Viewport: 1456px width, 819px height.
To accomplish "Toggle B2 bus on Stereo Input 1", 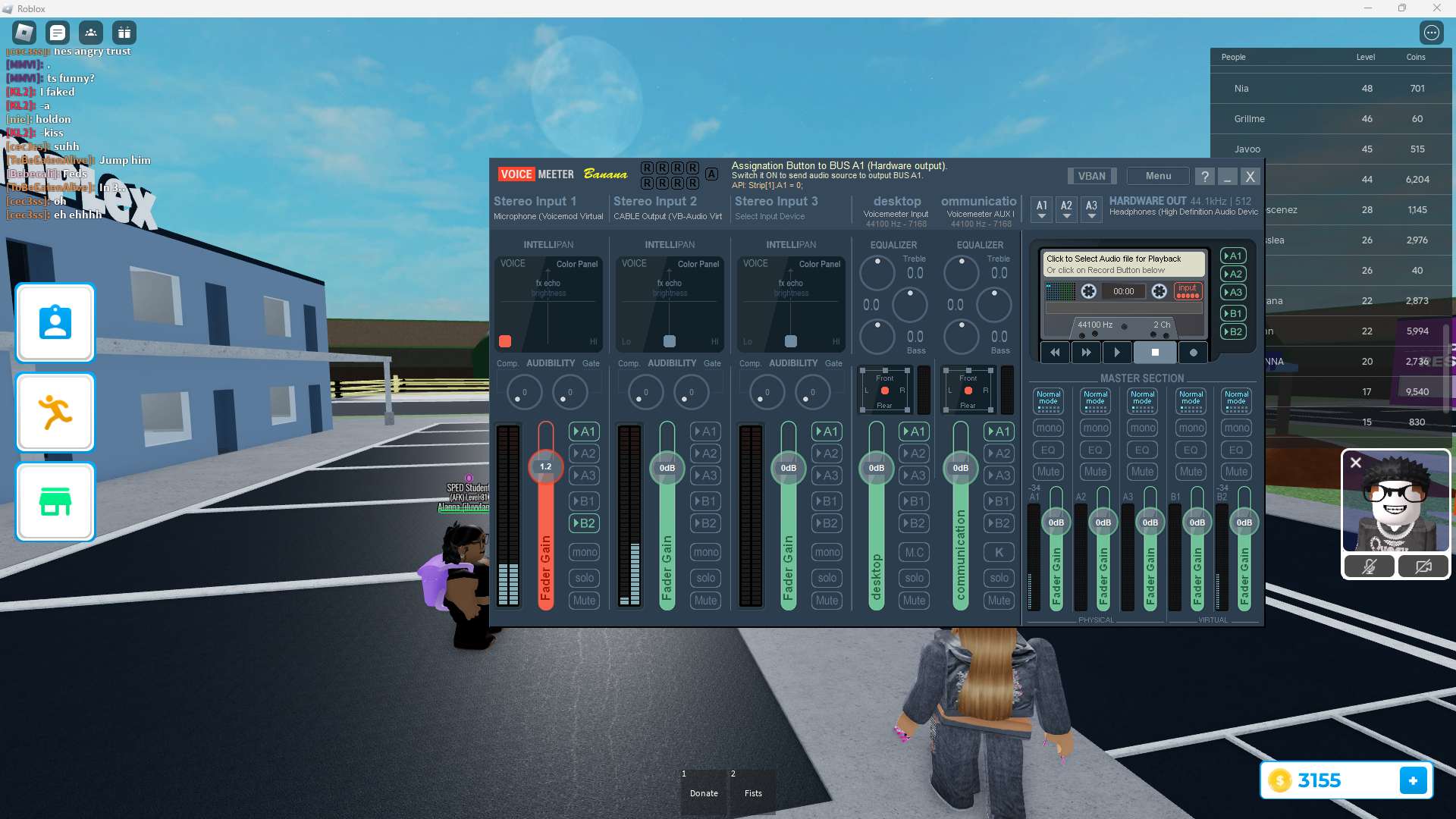I will pos(585,523).
